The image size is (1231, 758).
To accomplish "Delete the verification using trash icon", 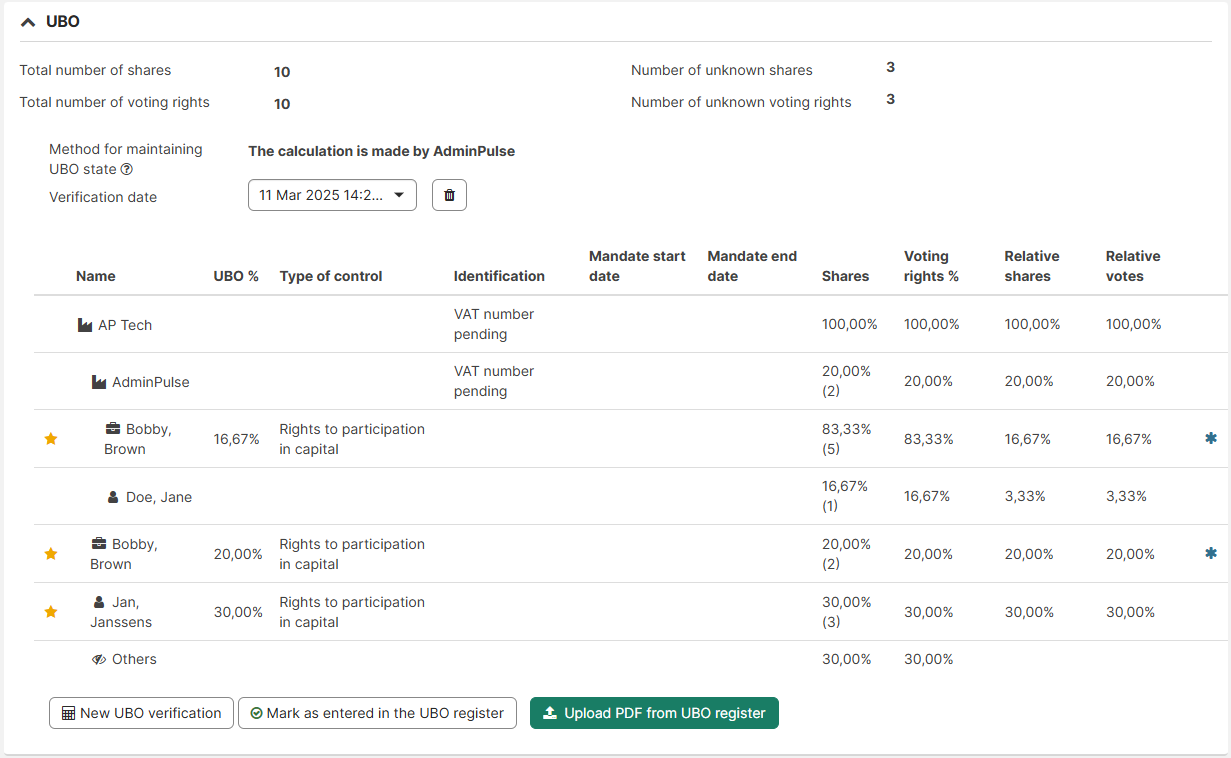I will click(x=449, y=196).
